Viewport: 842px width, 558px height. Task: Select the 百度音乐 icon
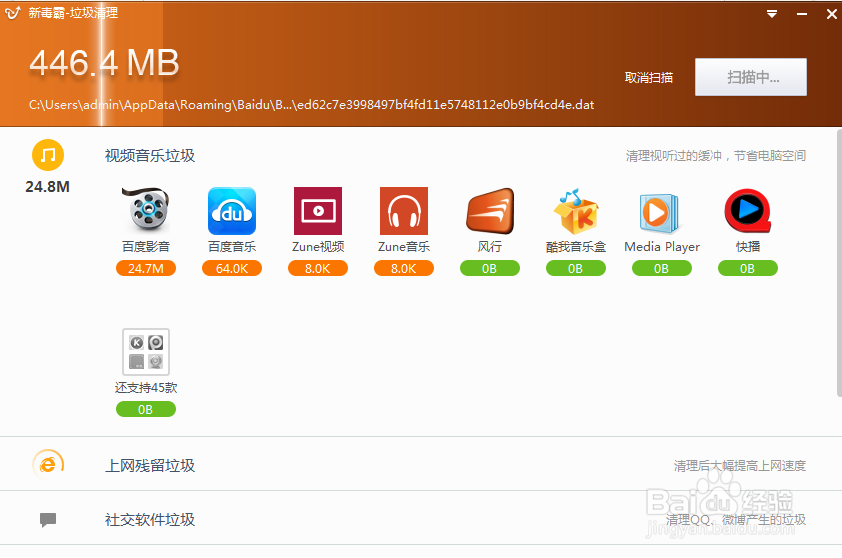[231, 211]
